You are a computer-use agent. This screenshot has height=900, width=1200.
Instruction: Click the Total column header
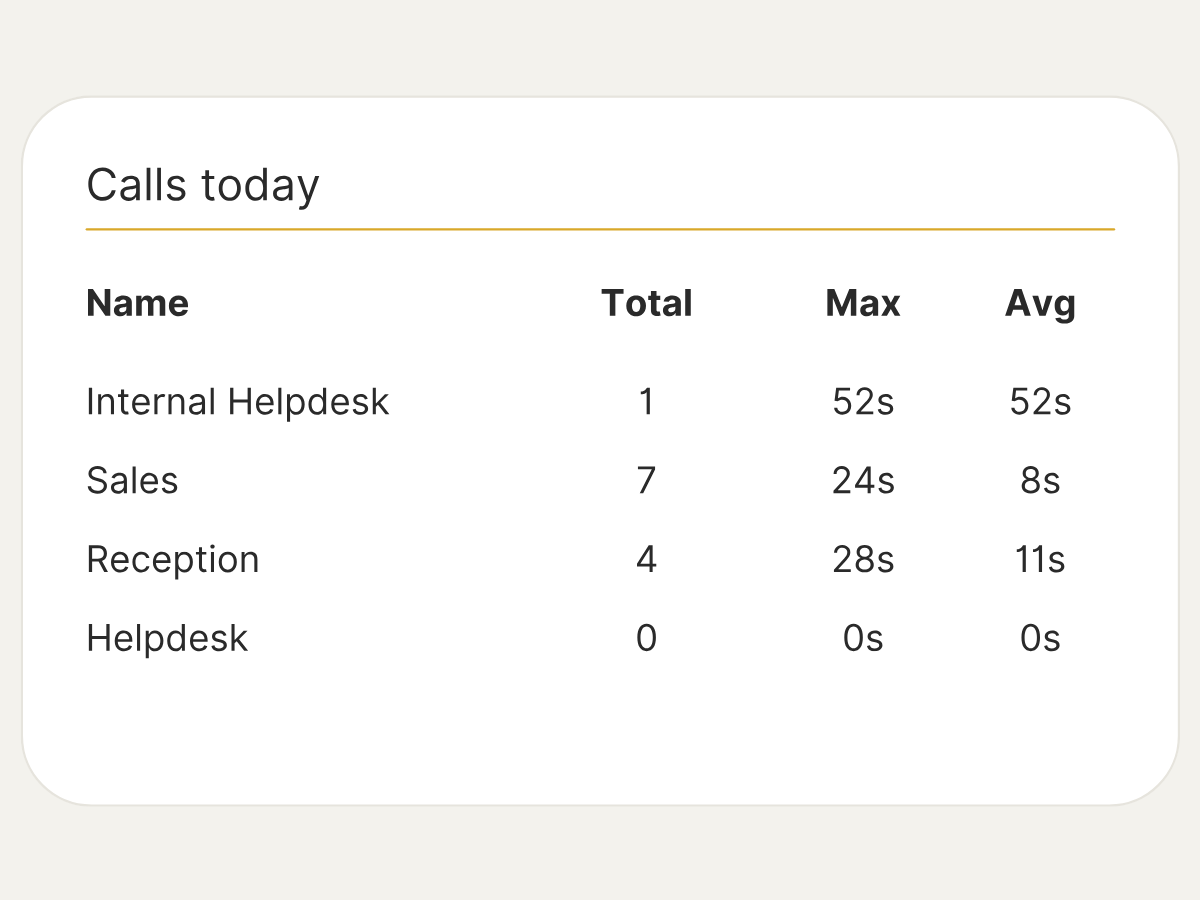click(x=647, y=303)
